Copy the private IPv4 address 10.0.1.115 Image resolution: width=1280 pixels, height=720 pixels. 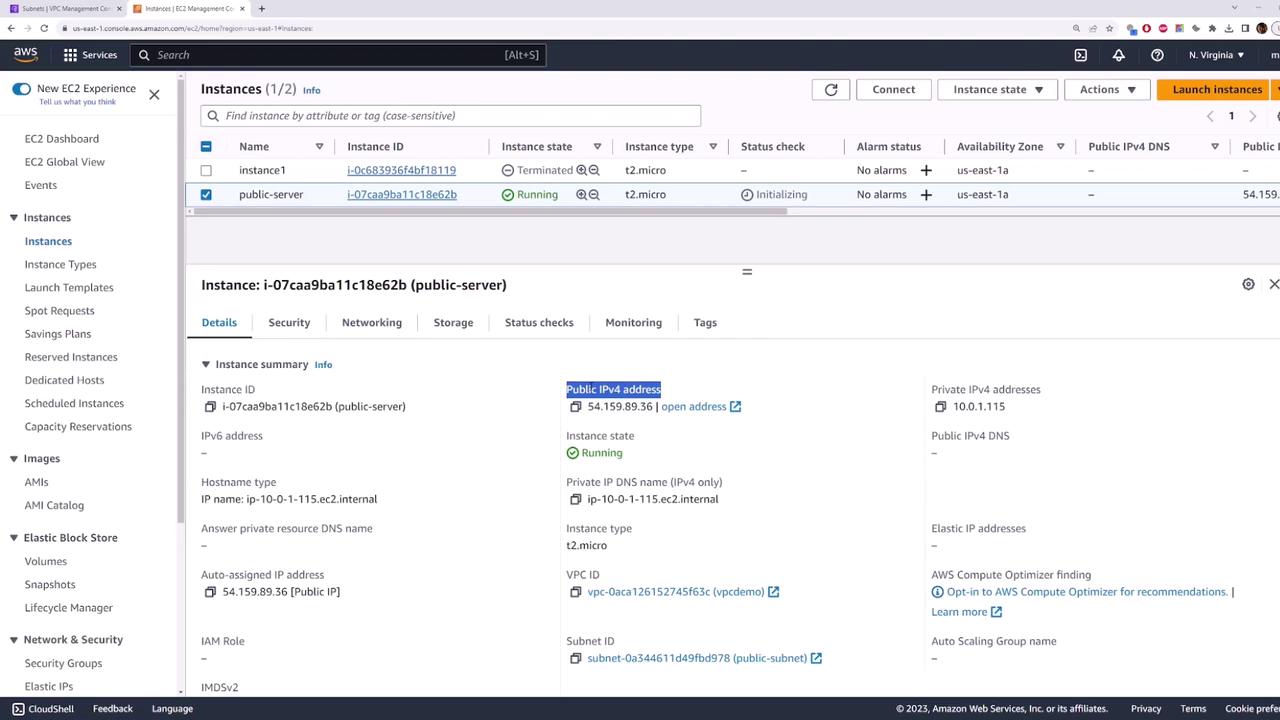click(x=940, y=407)
